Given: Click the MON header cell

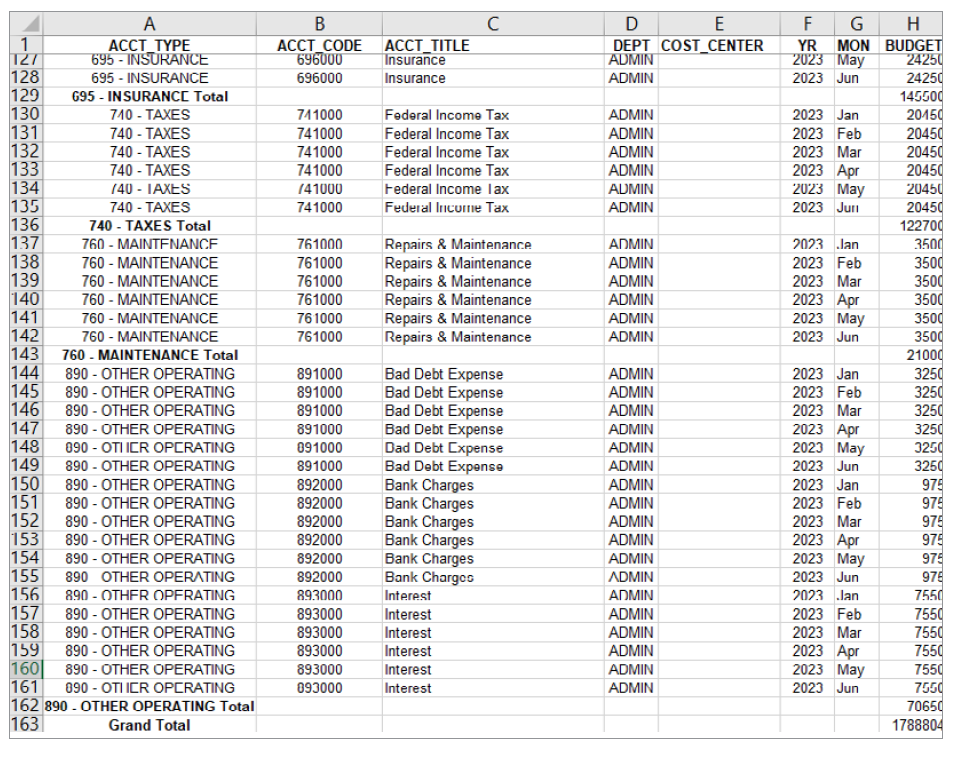Looking at the screenshot, I should (x=857, y=46).
